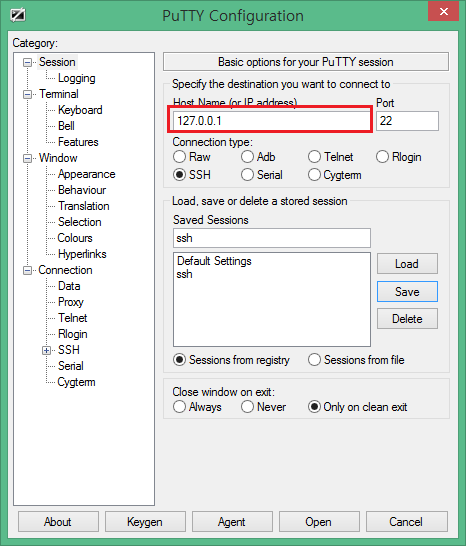Close the PuTTY Configuration window
This screenshot has height=546, width=466.
(x=443, y=11)
